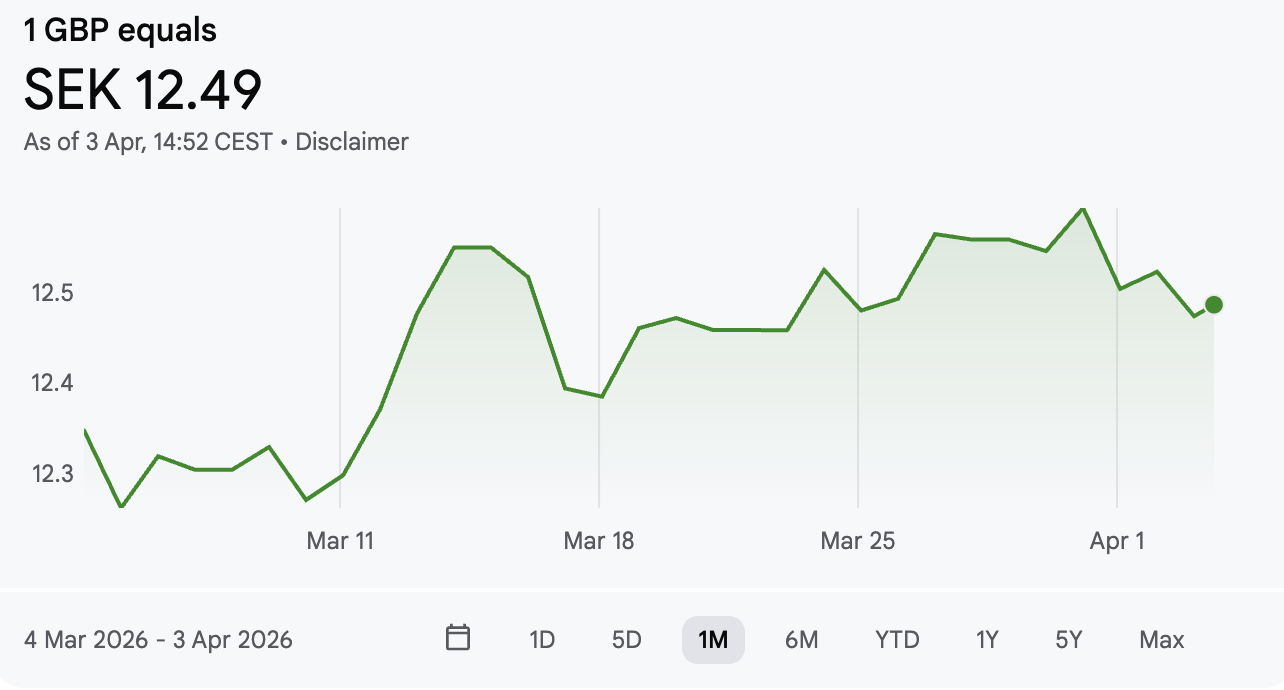1284x690 pixels.
Task: Click 'As of 3 Apr, 14:52 CEST' timestamp
Action: pyautogui.click(x=148, y=142)
